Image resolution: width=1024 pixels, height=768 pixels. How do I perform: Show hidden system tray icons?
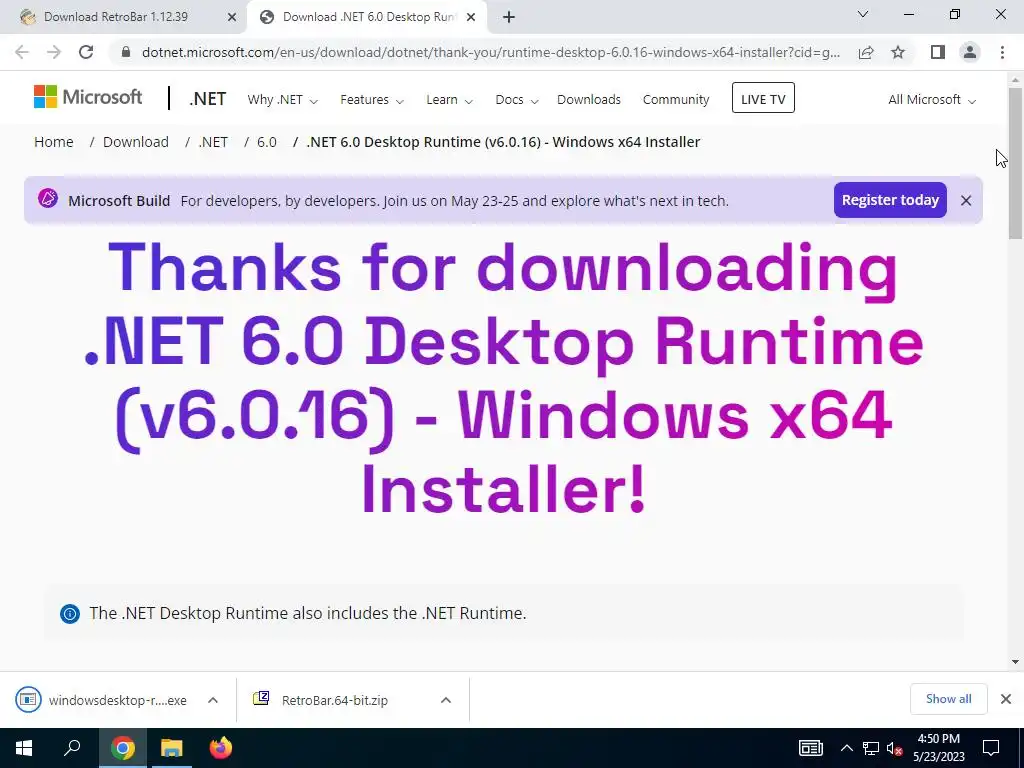[846, 748]
